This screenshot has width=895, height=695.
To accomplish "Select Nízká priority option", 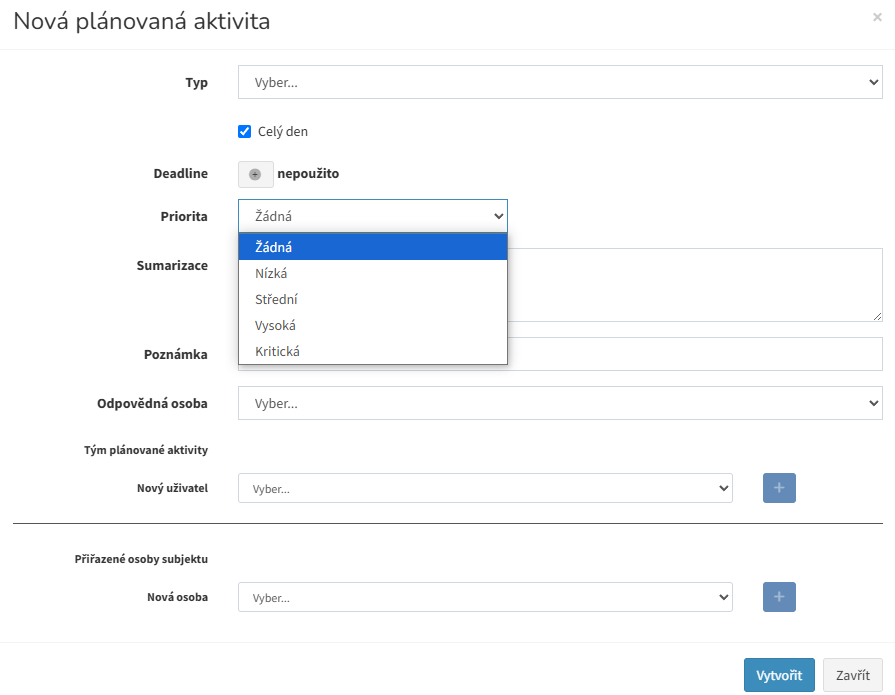I will pyautogui.click(x=373, y=273).
